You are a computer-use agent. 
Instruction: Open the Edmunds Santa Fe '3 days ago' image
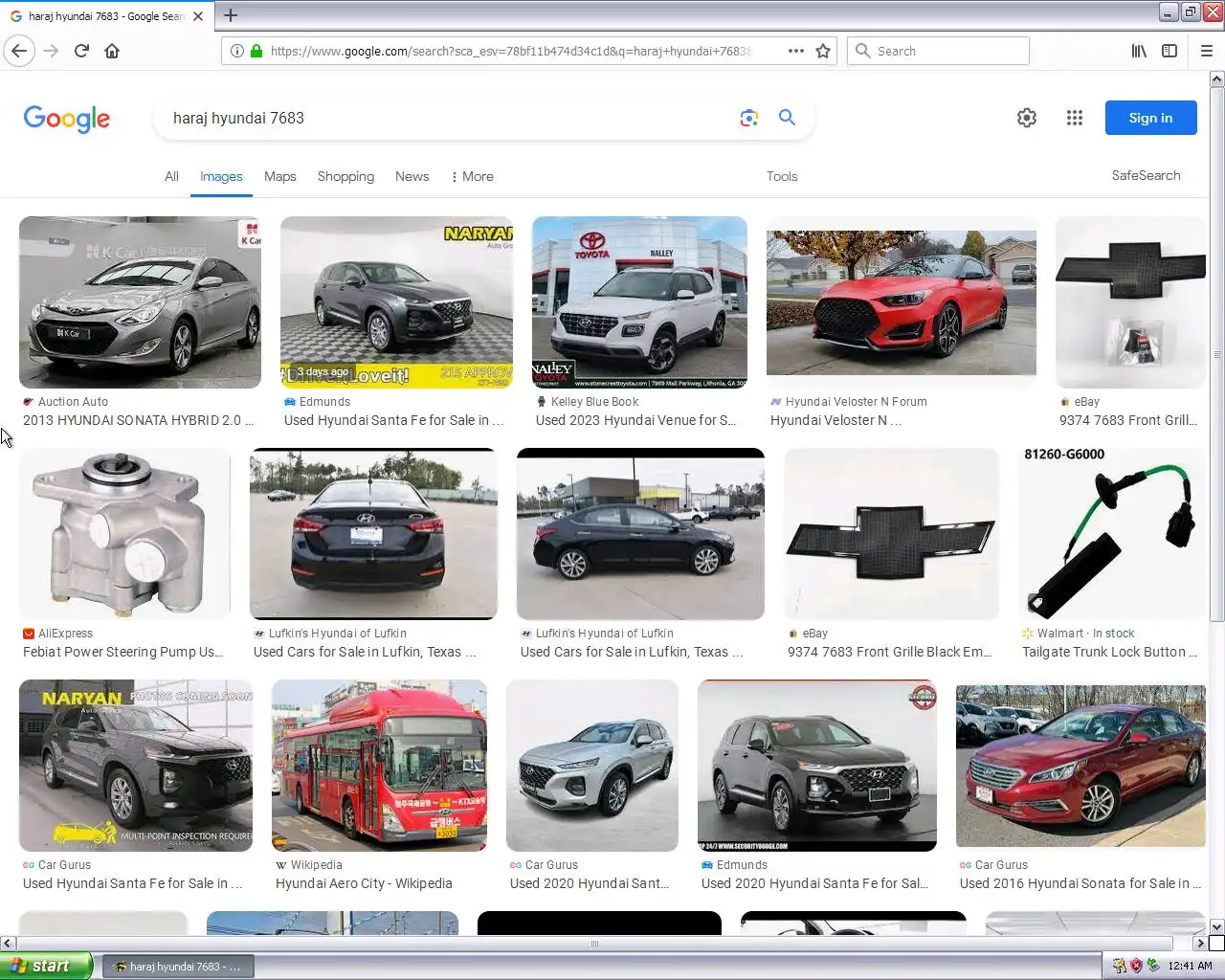pos(396,302)
